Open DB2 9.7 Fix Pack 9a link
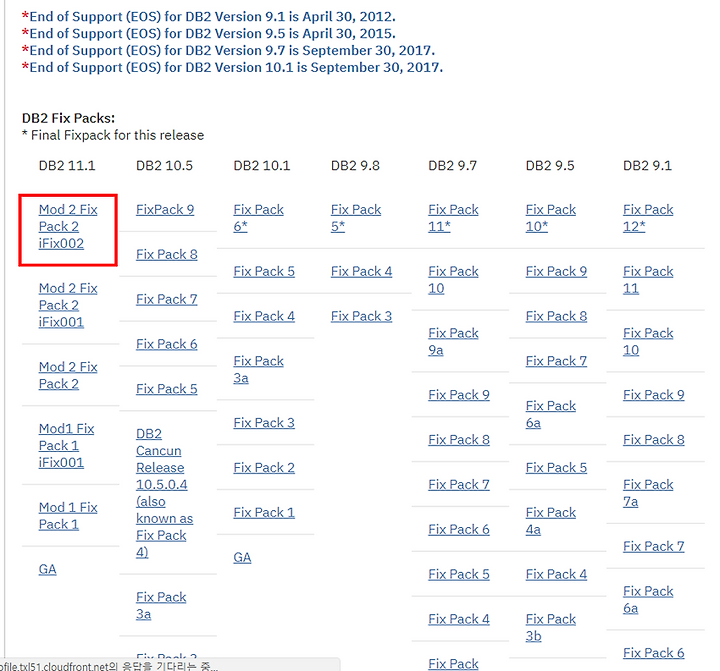This screenshot has width=720, height=671. click(453, 342)
